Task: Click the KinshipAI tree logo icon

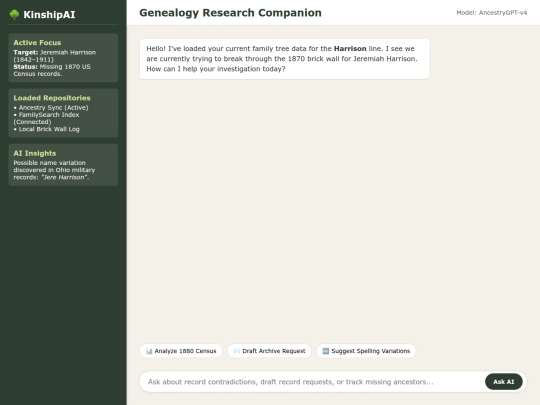Action: pyautogui.click(x=14, y=14)
